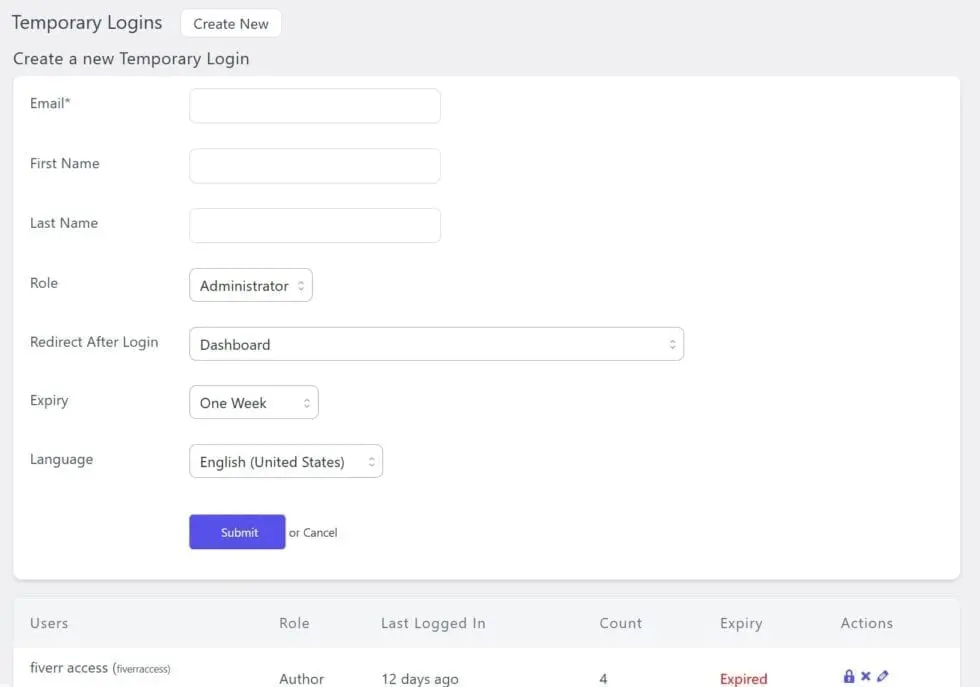Click the Actions column header
This screenshot has height=687, width=980.
point(866,623)
